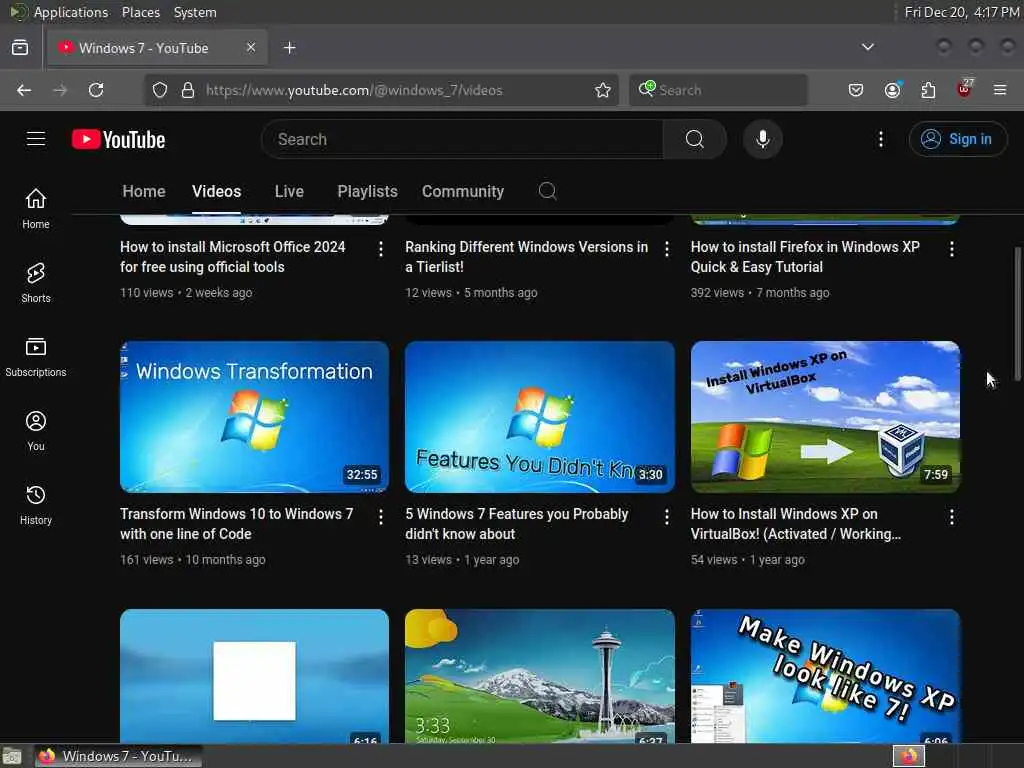The height and width of the screenshot is (768, 1024).
Task: Open options for 5 Windows 7 Features video
Action: point(666,517)
